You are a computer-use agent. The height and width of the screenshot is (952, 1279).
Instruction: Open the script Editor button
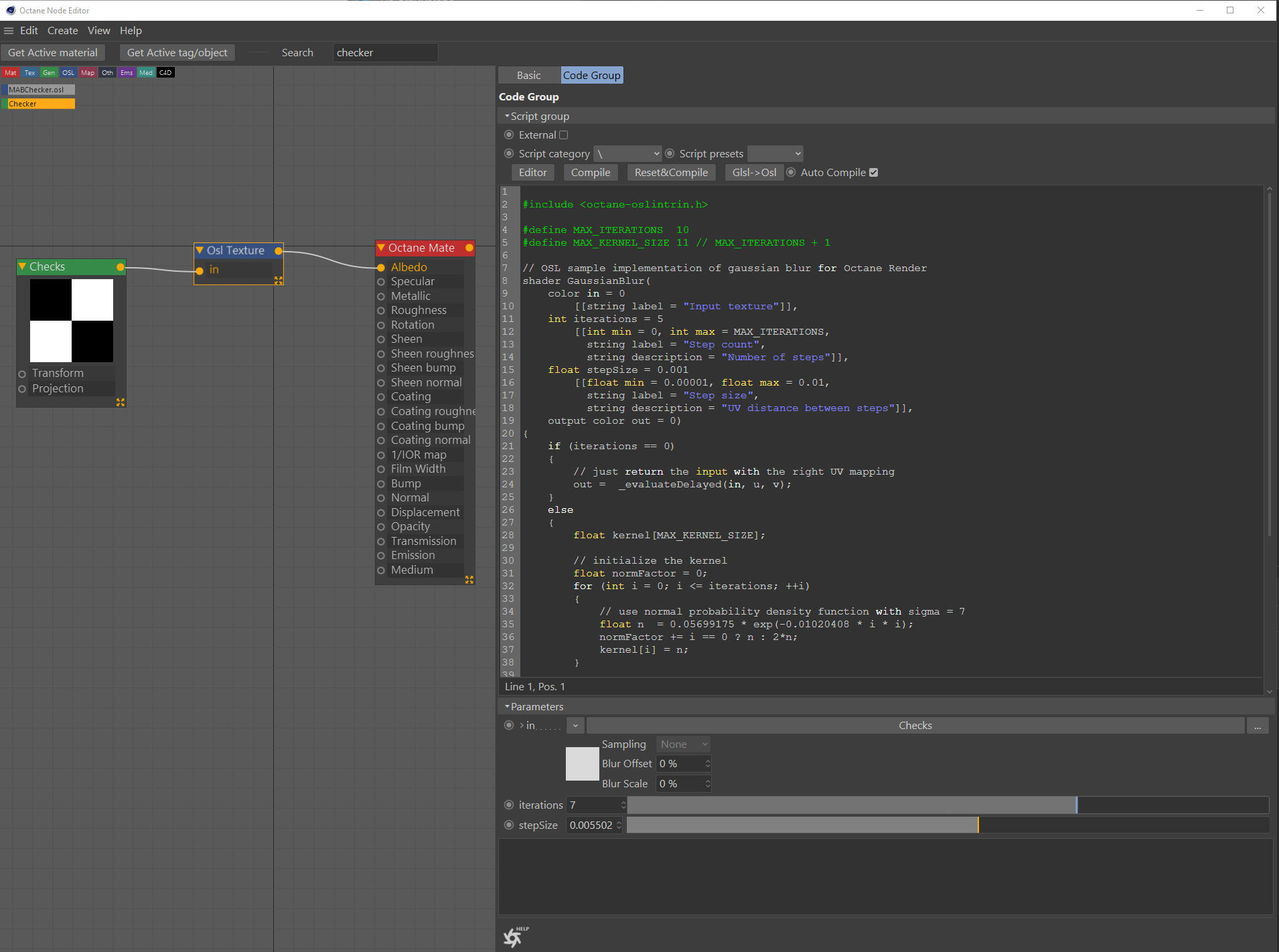[x=533, y=173]
